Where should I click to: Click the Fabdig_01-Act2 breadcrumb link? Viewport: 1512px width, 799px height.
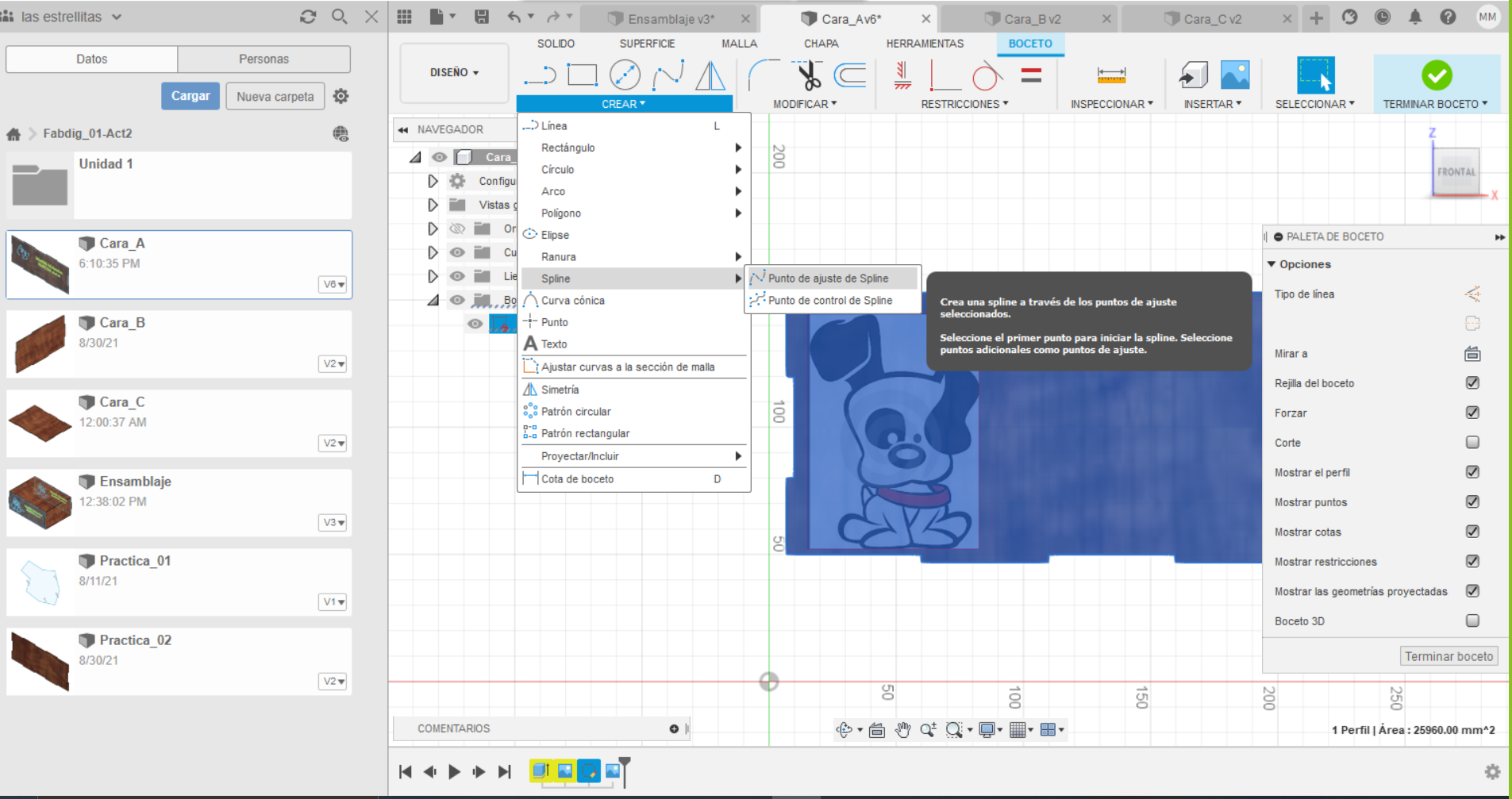[87, 133]
